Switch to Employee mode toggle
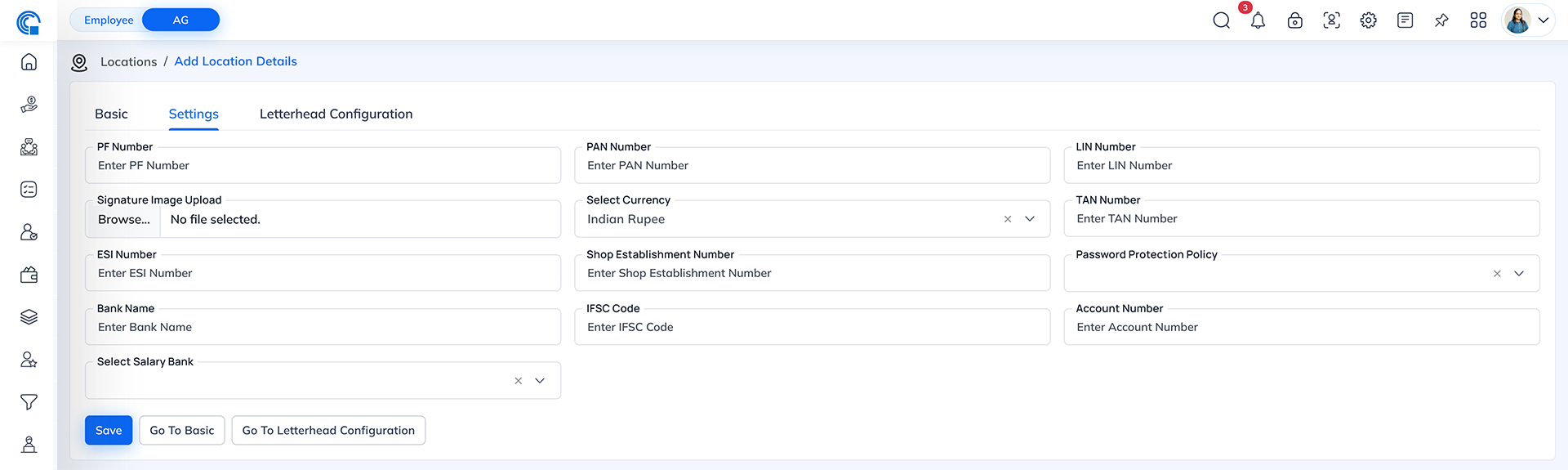 click(x=109, y=20)
